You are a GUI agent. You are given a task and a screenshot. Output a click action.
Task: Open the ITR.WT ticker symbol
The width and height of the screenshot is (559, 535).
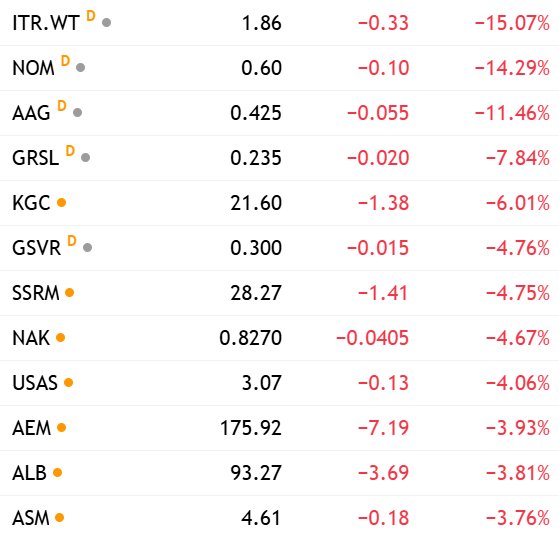46,23
